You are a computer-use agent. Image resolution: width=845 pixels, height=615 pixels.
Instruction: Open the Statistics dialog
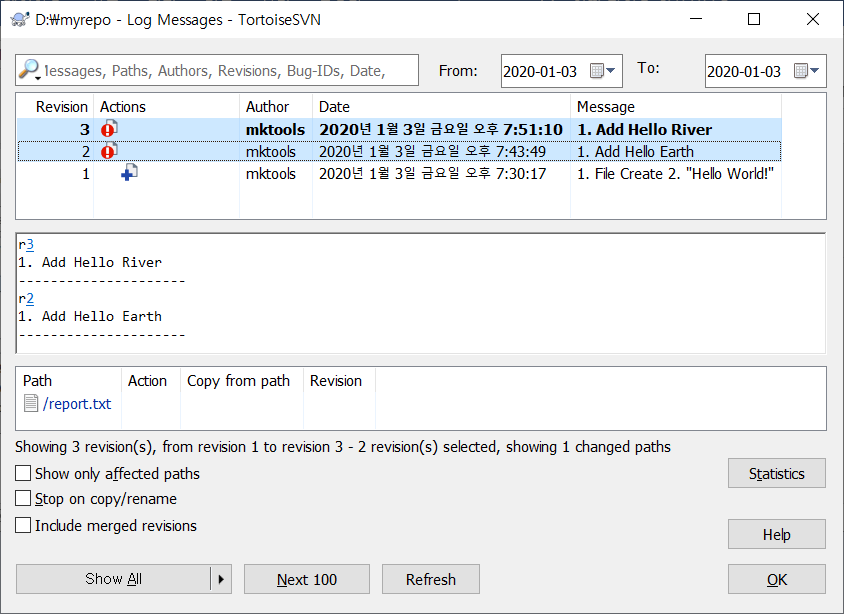[777, 473]
